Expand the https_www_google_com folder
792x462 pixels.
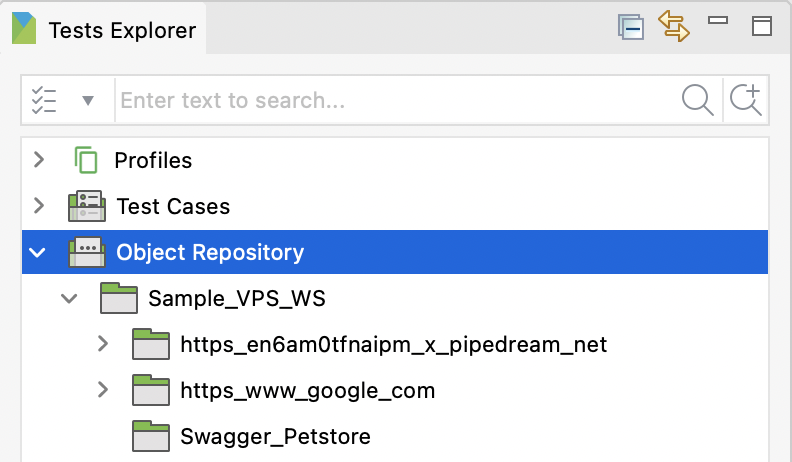[102, 390]
